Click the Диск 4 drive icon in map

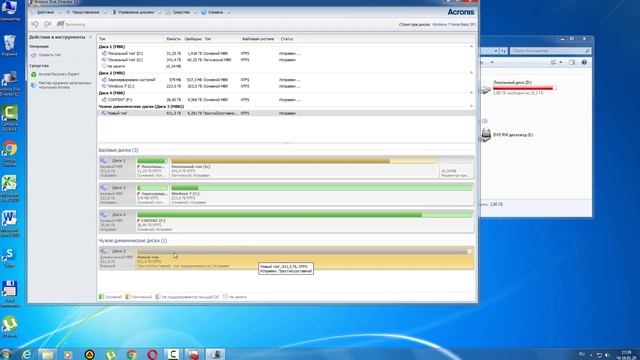click(105, 215)
